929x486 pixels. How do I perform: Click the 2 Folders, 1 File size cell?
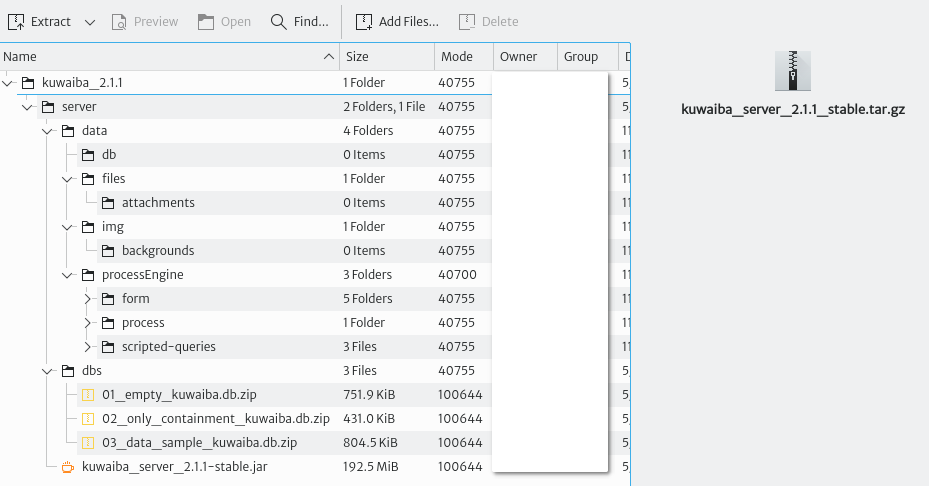point(384,107)
